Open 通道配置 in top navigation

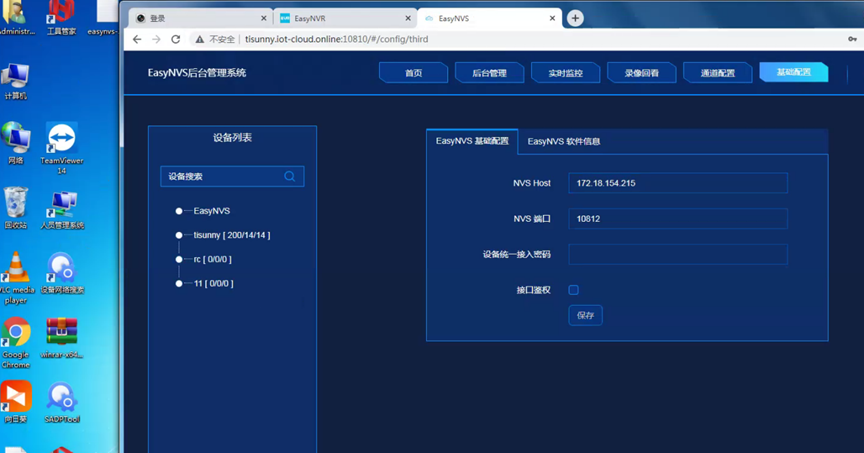[717, 73]
